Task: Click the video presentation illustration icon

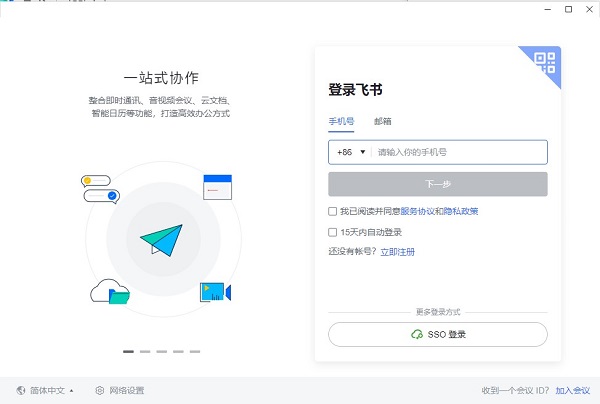Action: pos(214,292)
